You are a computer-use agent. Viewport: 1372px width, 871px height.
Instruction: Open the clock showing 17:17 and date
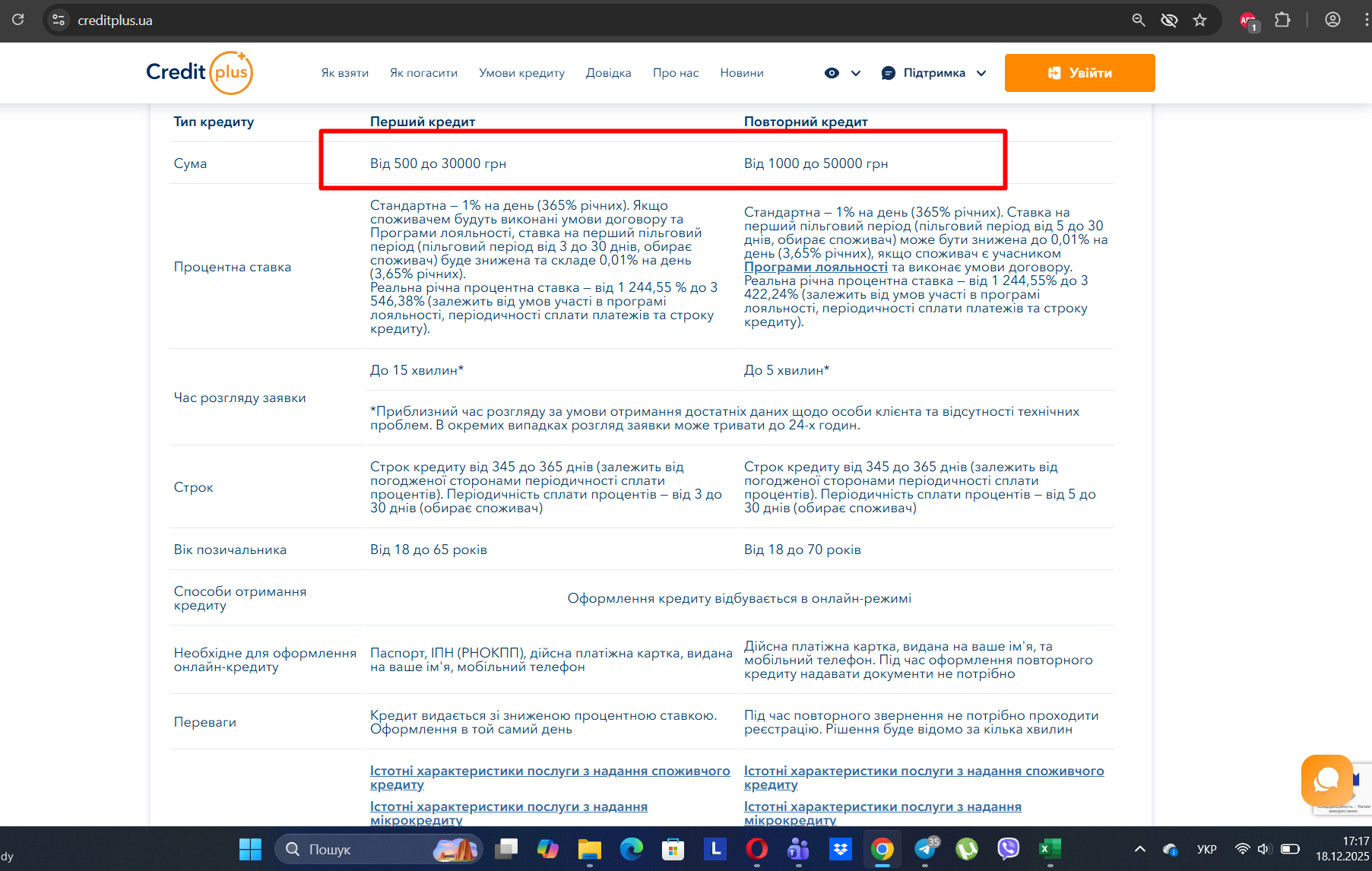pos(1342,849)
